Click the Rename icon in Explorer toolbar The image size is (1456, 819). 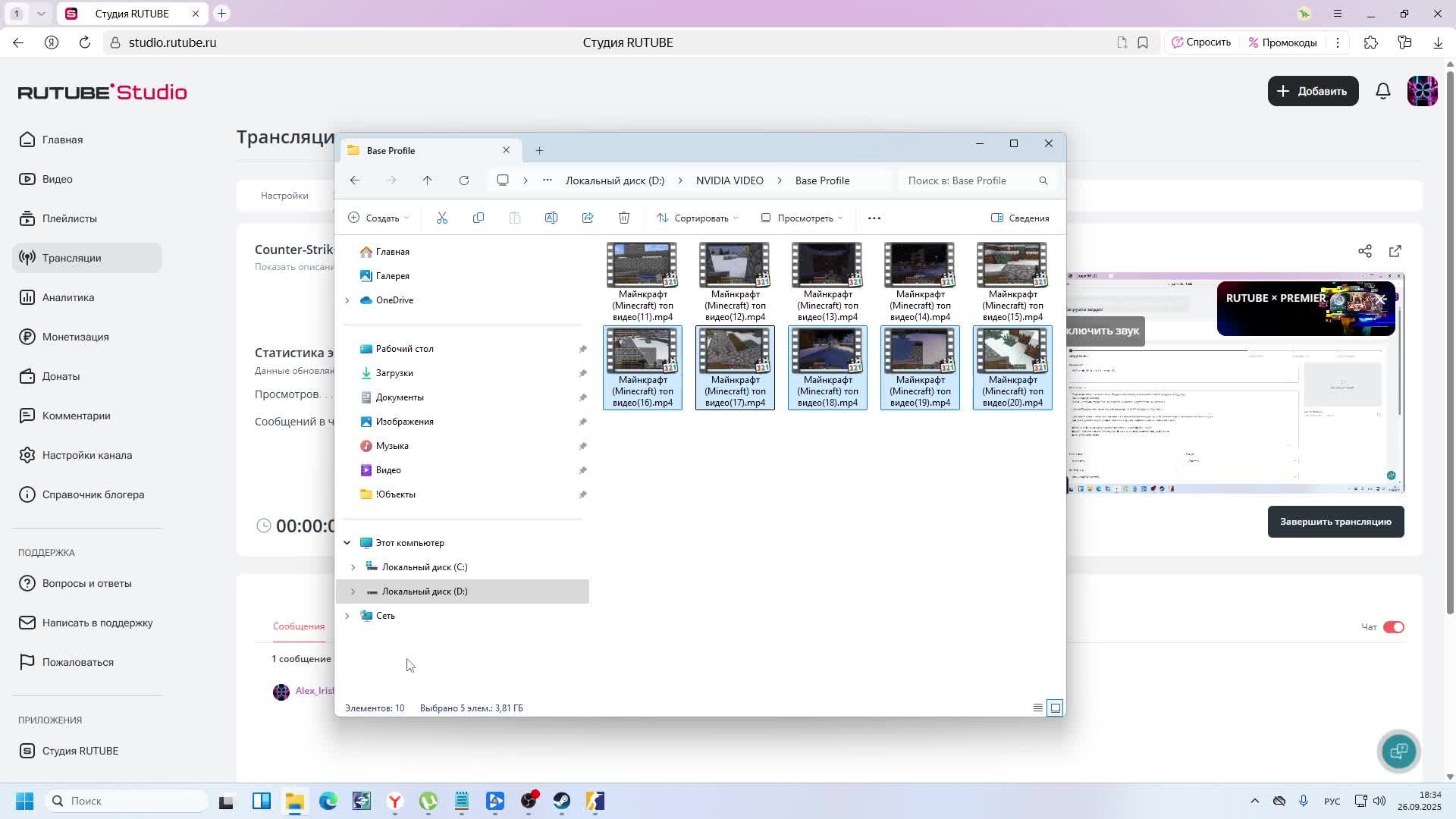click(551, 218)
